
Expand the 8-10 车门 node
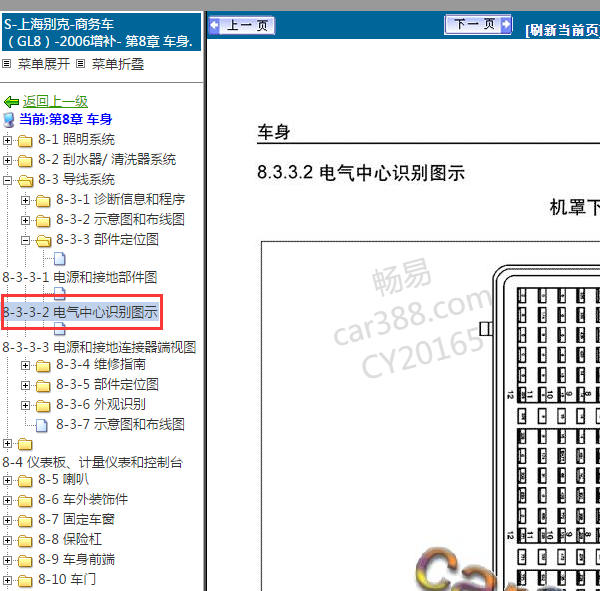[x=7, y=580]
